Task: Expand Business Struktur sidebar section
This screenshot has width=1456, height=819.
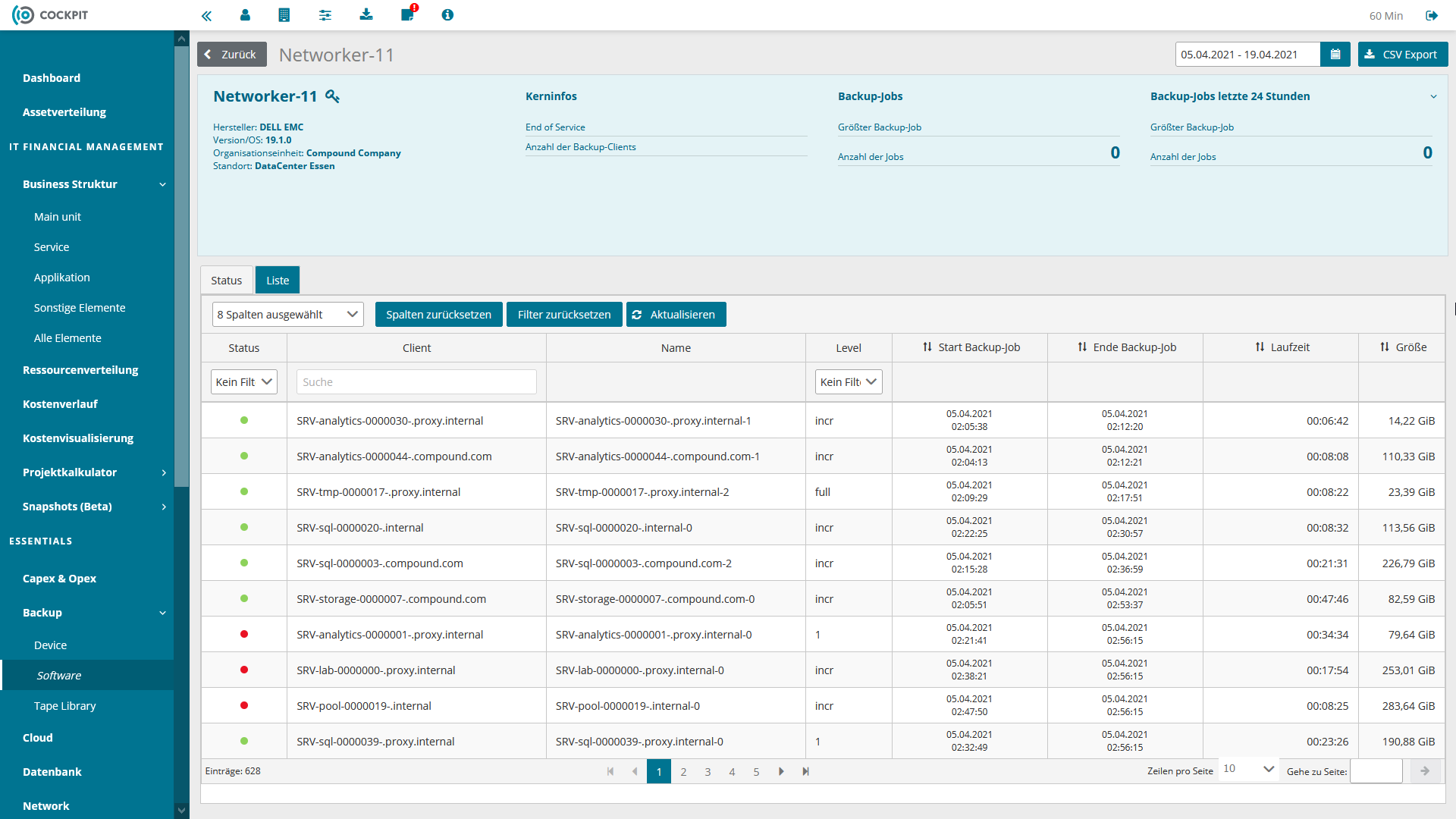Action: click(162, 184)
